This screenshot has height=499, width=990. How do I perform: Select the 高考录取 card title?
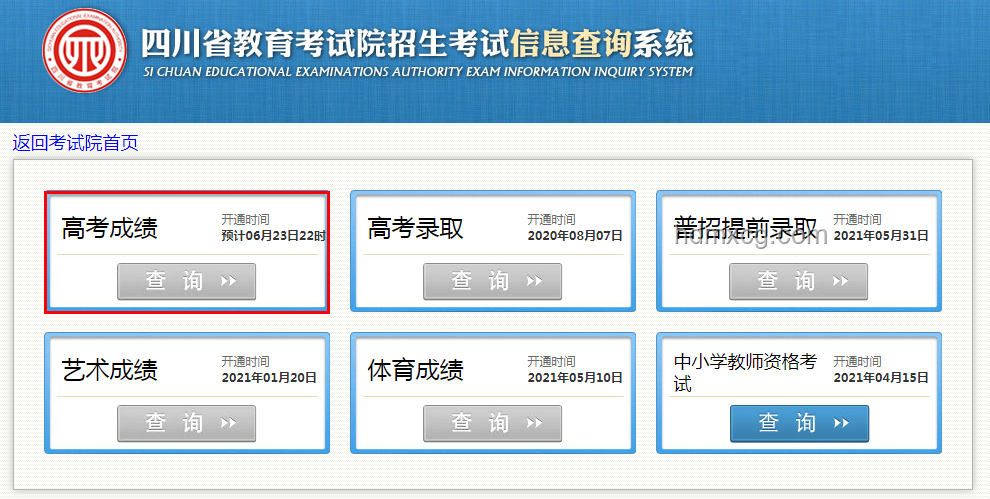415,228
